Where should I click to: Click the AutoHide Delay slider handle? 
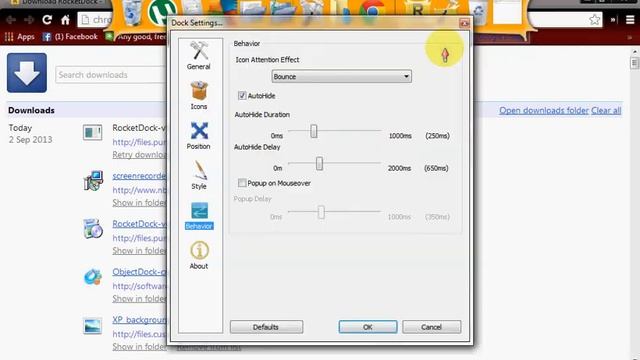(x=319, y=164)
